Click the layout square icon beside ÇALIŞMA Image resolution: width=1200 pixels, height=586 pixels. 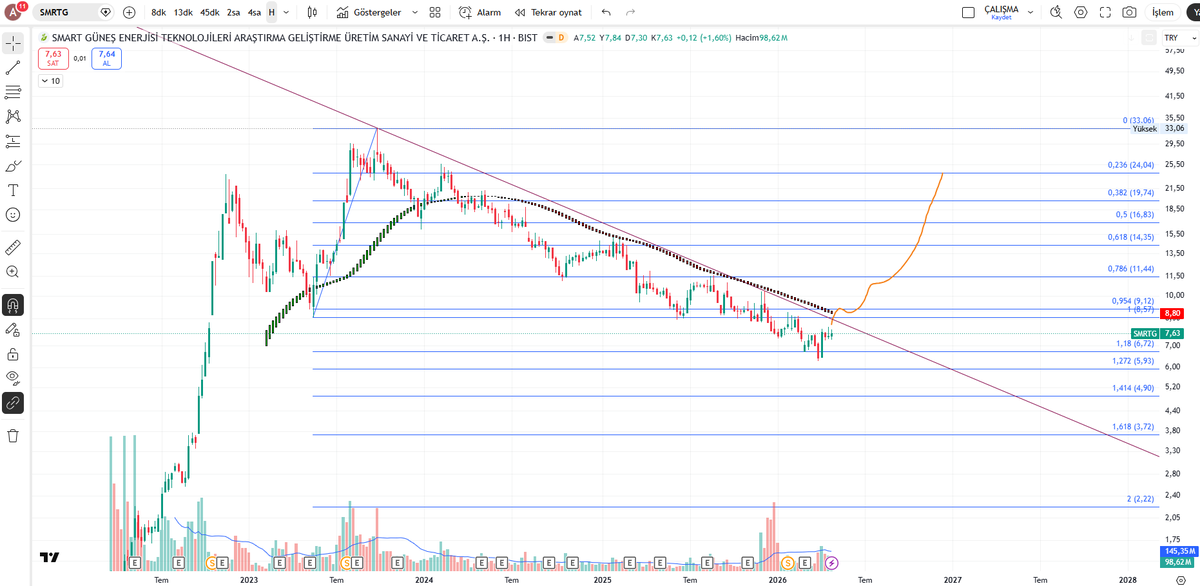coord(967,12)
